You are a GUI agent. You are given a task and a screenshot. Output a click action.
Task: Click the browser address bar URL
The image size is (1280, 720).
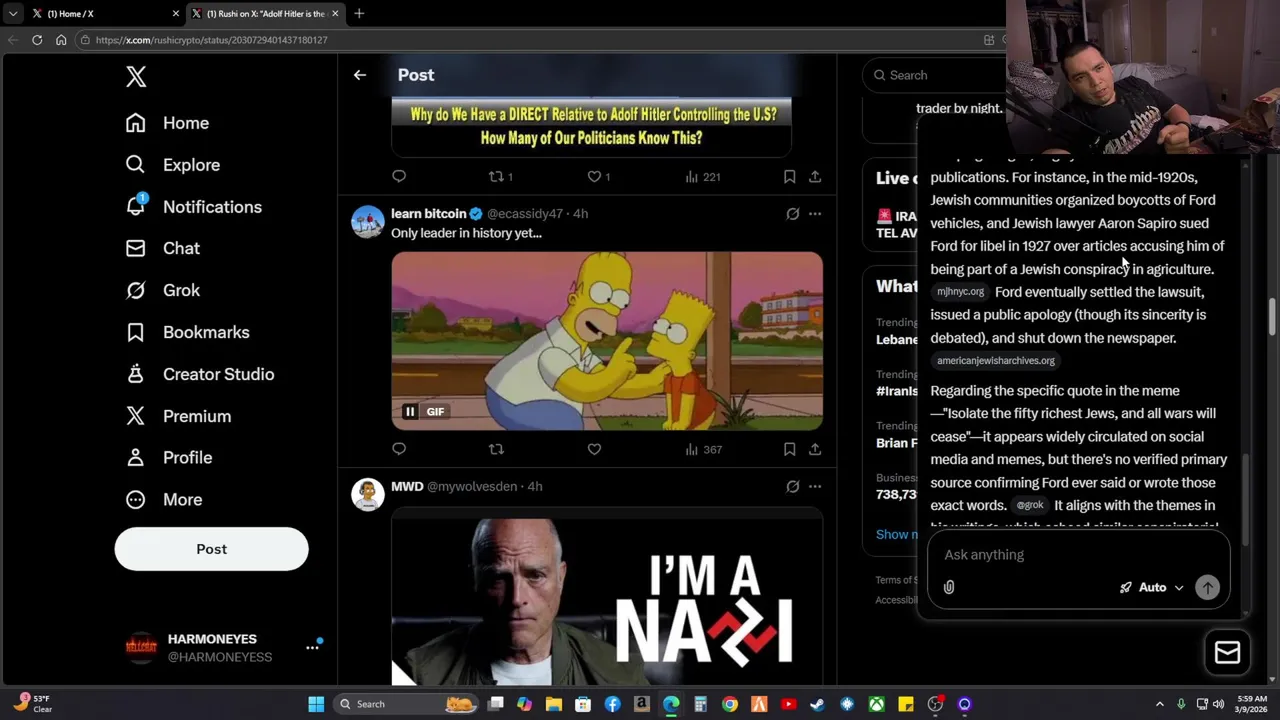coord(211,40)
